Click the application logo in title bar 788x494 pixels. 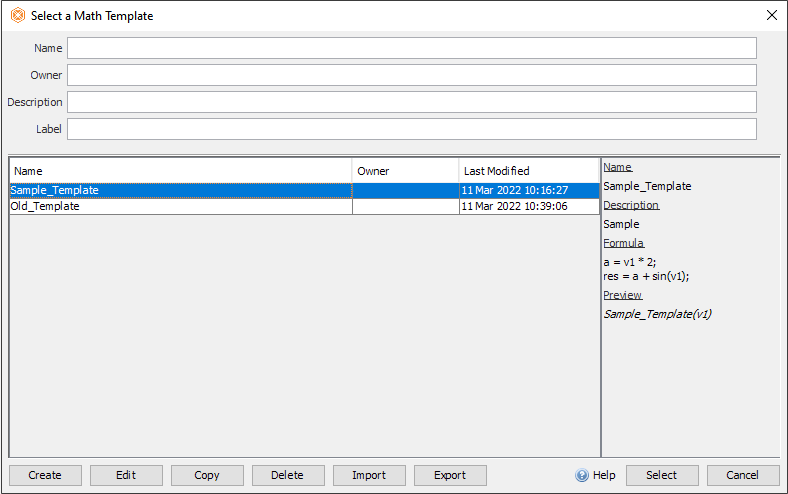coord(18,15)
